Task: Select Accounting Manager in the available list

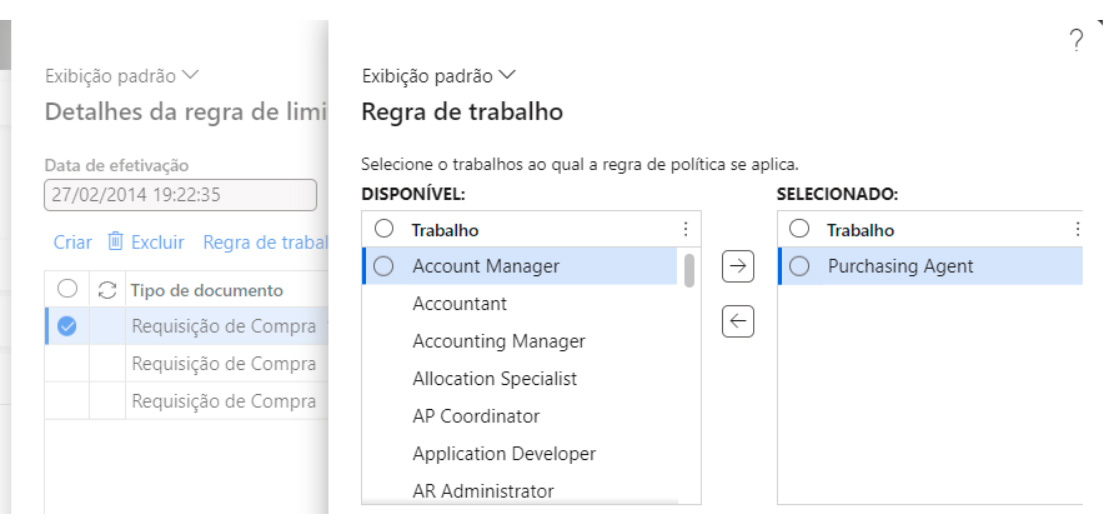Action: [x=498, y=341]
